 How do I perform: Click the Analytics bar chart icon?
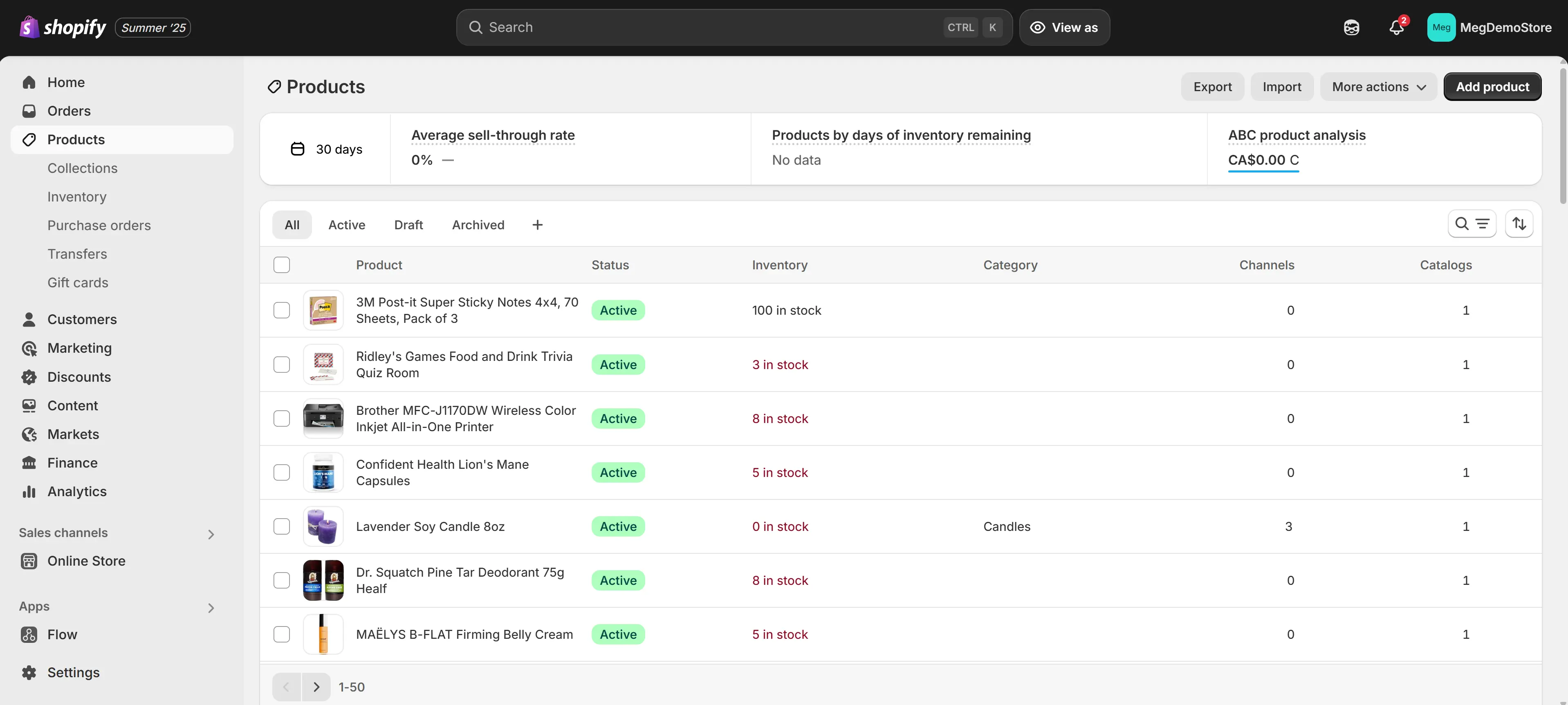click(29, 492)
